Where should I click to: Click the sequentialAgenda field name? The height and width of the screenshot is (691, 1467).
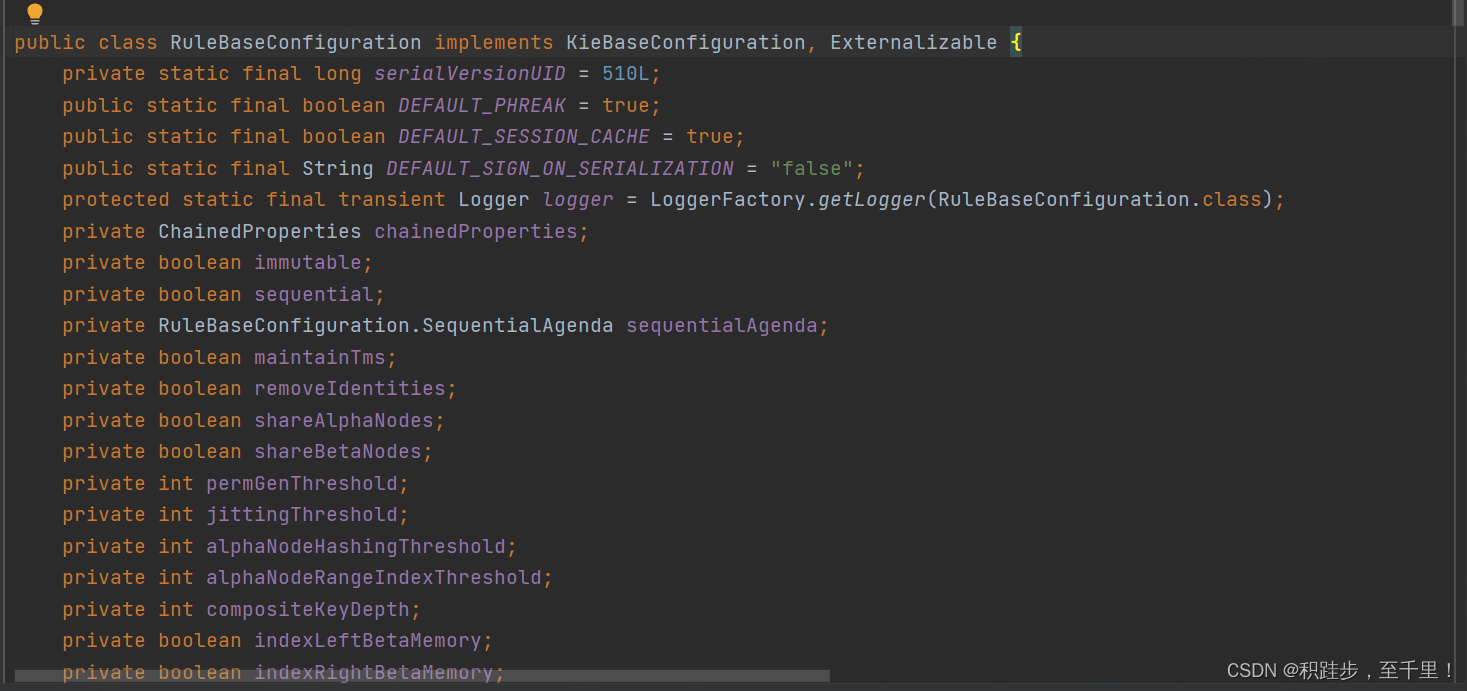pyautogui.click(x=722, y=326)
